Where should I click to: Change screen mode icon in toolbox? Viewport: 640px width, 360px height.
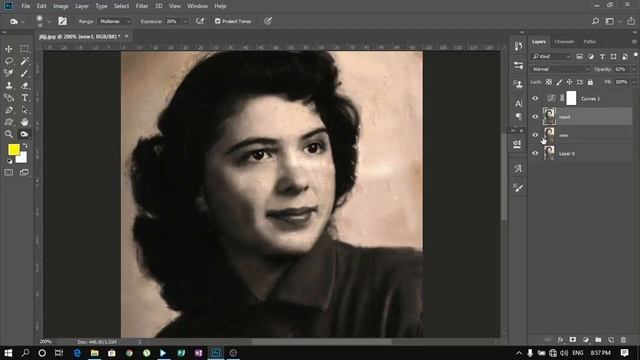(x=24, y=173)
